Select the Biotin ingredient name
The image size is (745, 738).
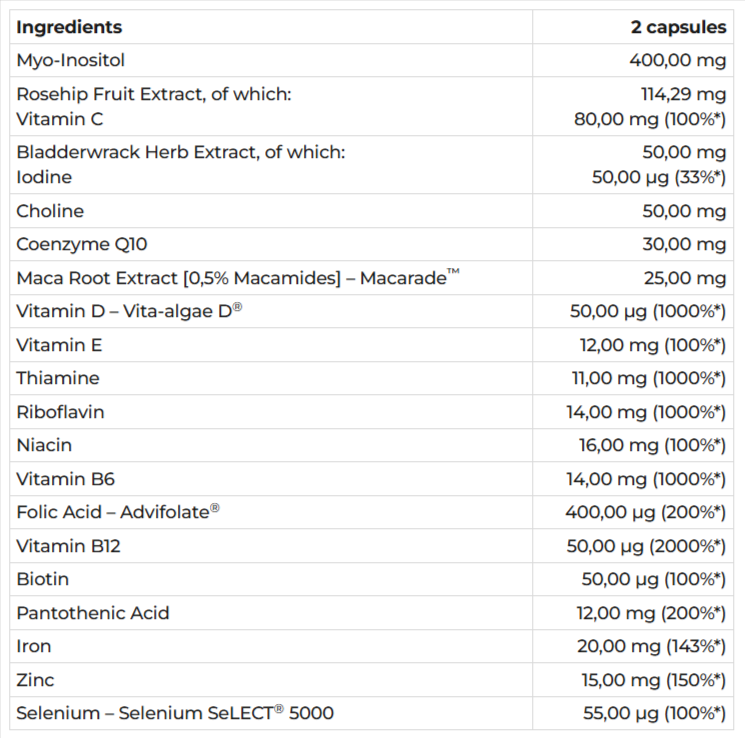(43, 579)
